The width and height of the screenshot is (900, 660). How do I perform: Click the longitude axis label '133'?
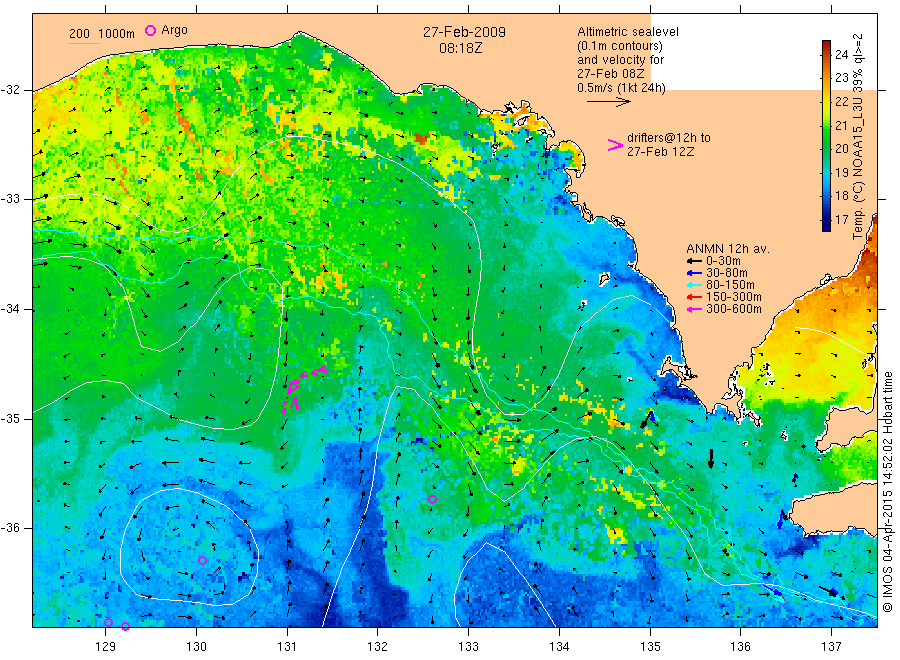tap(468, 647)
